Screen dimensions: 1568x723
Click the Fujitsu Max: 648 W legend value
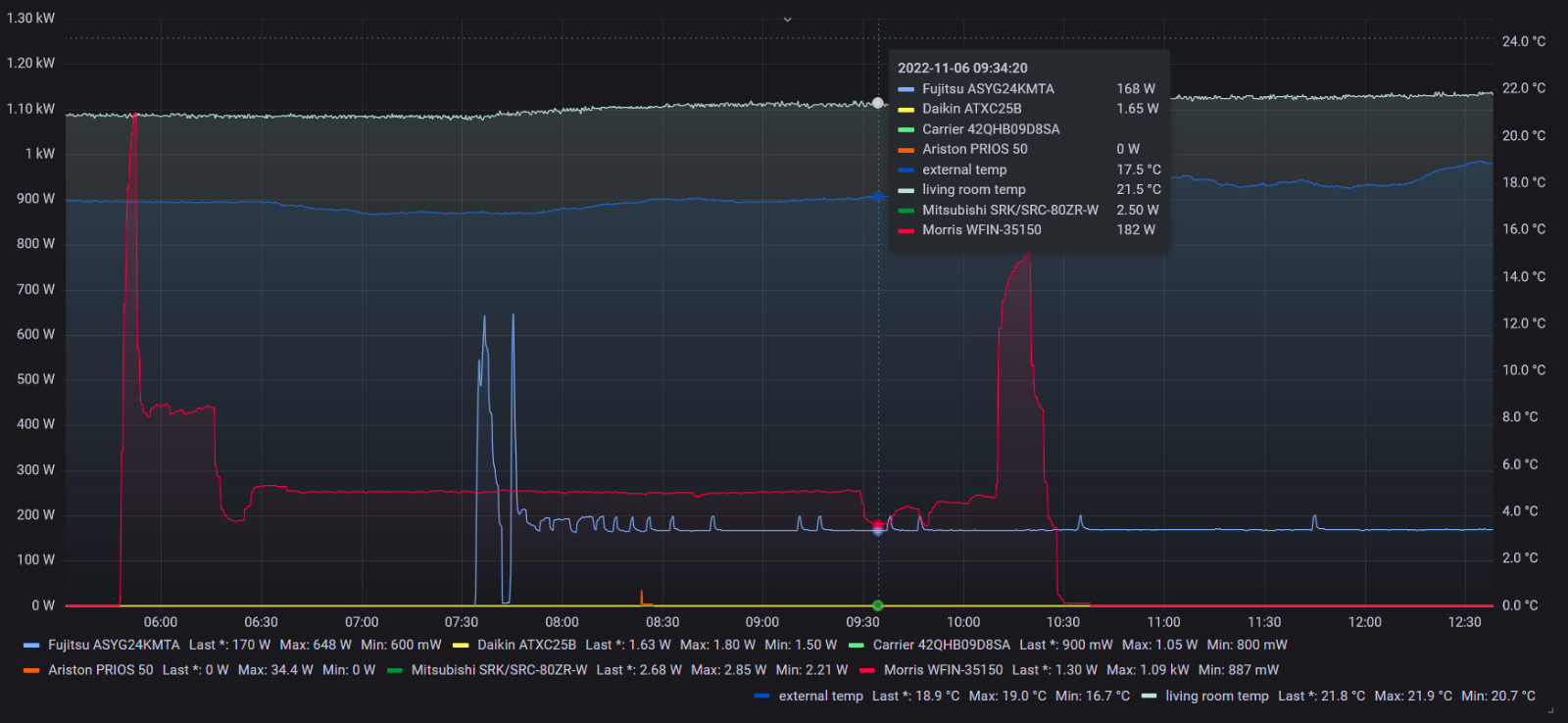[316, 645]
